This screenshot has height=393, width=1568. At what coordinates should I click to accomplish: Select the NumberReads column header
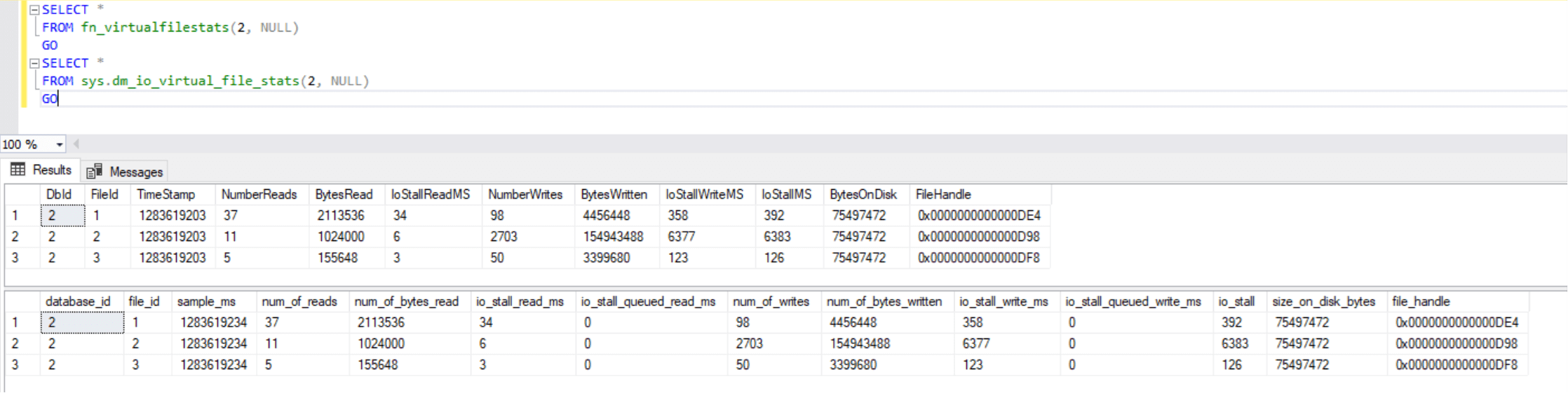(259, 195)
